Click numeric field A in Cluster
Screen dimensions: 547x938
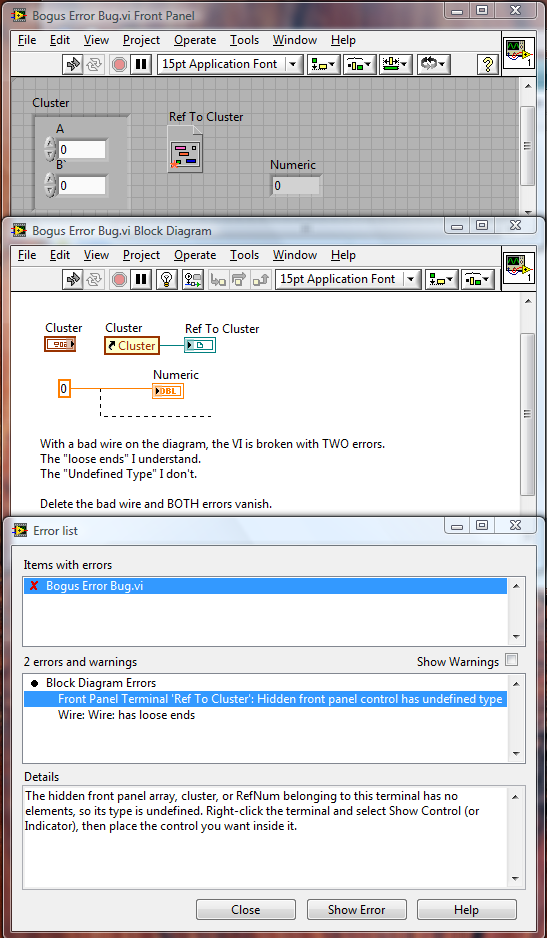tap(82, 150)
